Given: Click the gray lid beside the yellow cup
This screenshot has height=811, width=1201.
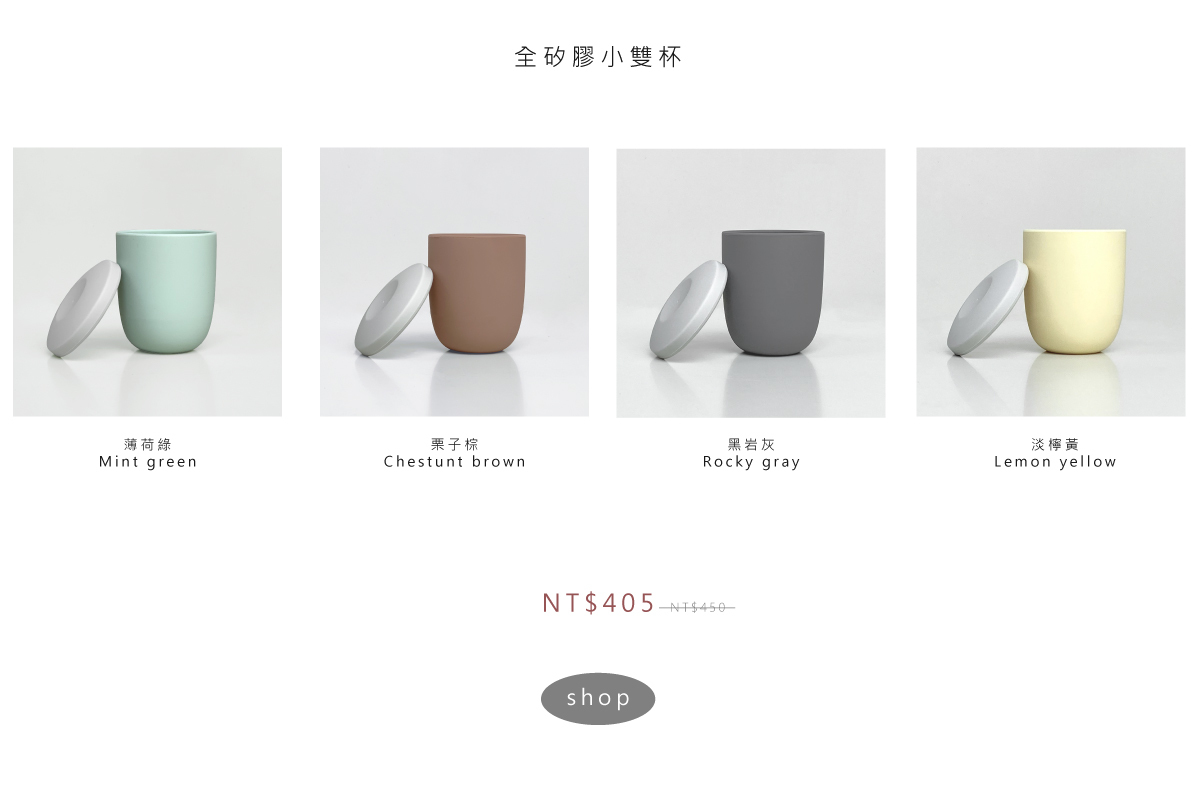Looking at the screenshot, I should (x=988, y=308).
